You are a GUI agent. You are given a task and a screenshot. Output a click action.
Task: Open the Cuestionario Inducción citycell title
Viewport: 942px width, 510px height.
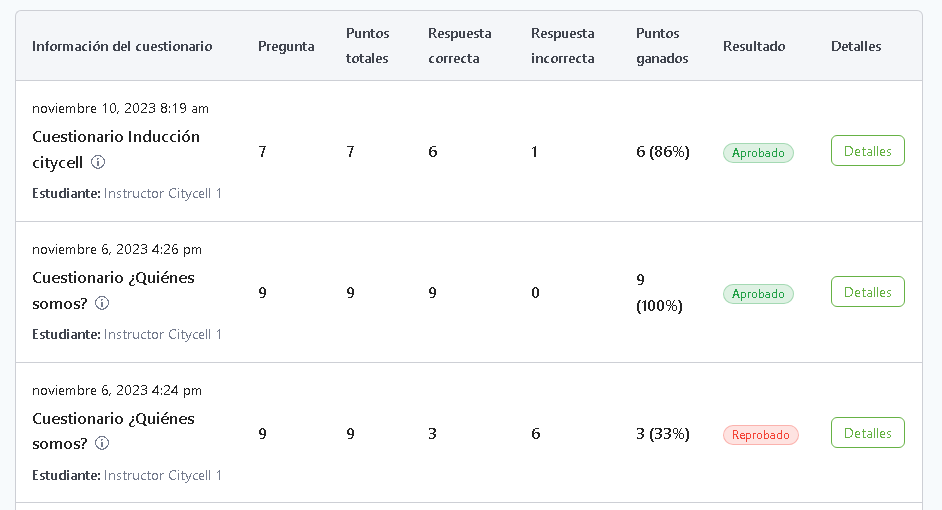115,137
